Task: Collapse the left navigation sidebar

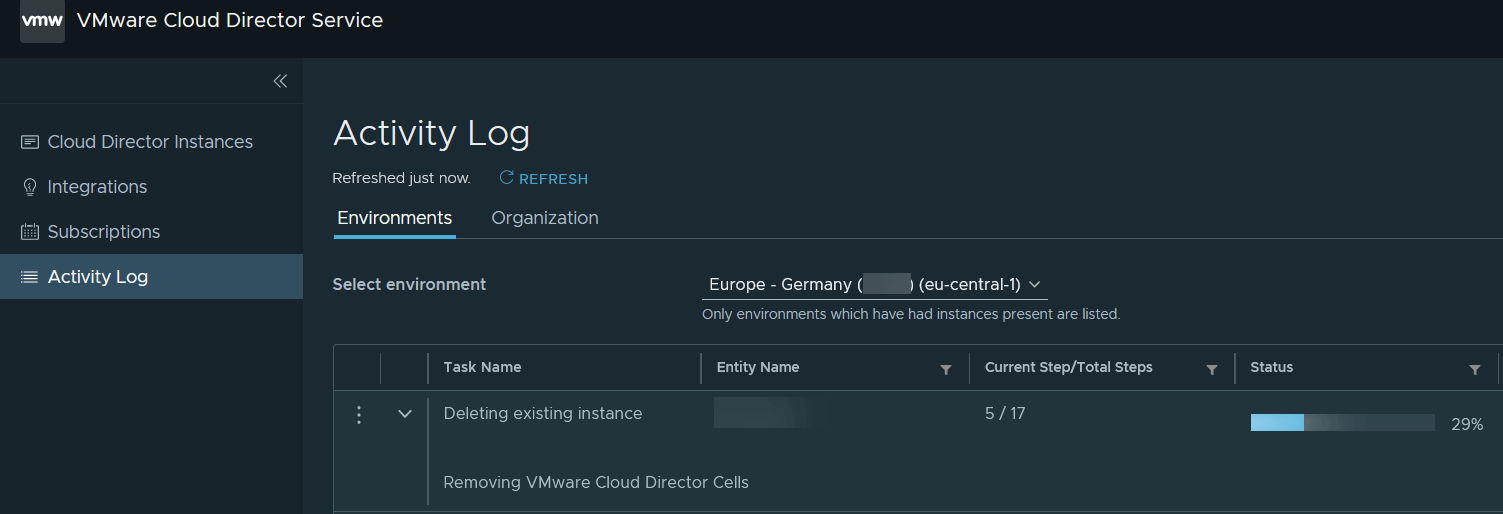Action: [x=280, y=81]
